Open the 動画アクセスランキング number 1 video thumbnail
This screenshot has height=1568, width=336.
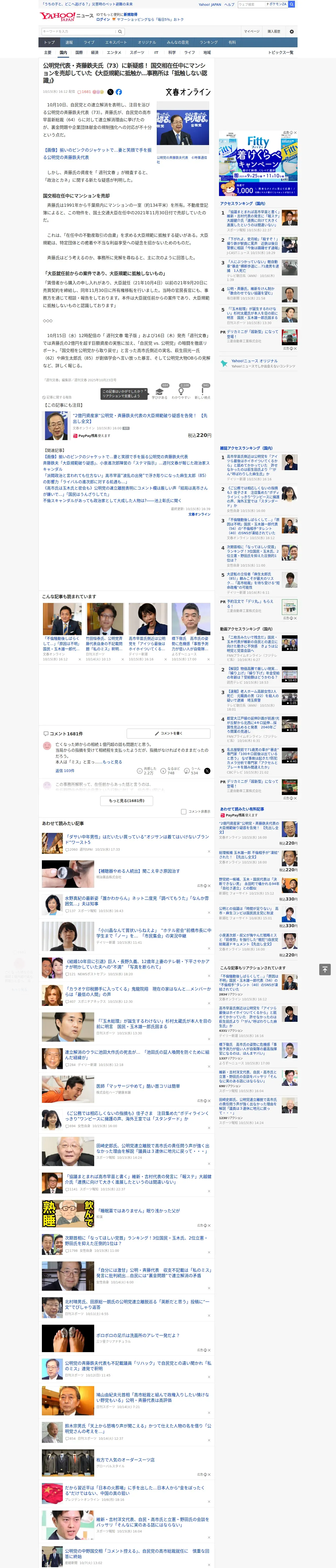tap(290, 643)
